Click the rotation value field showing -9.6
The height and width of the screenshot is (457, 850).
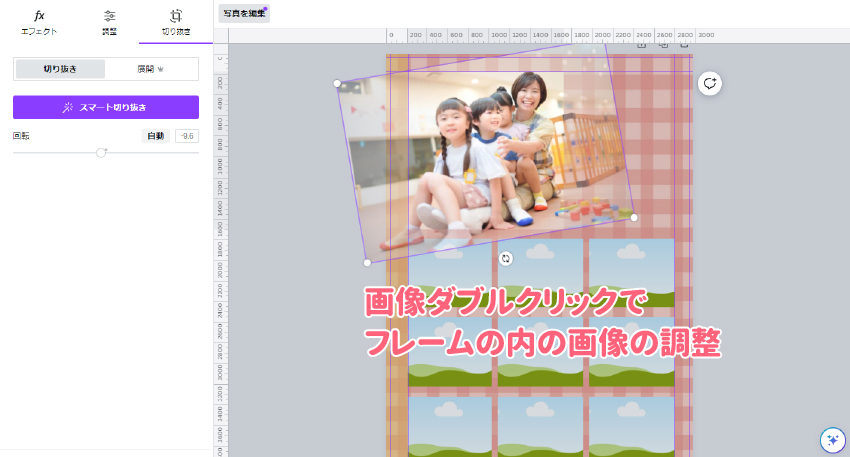click(x=187, y=136)
